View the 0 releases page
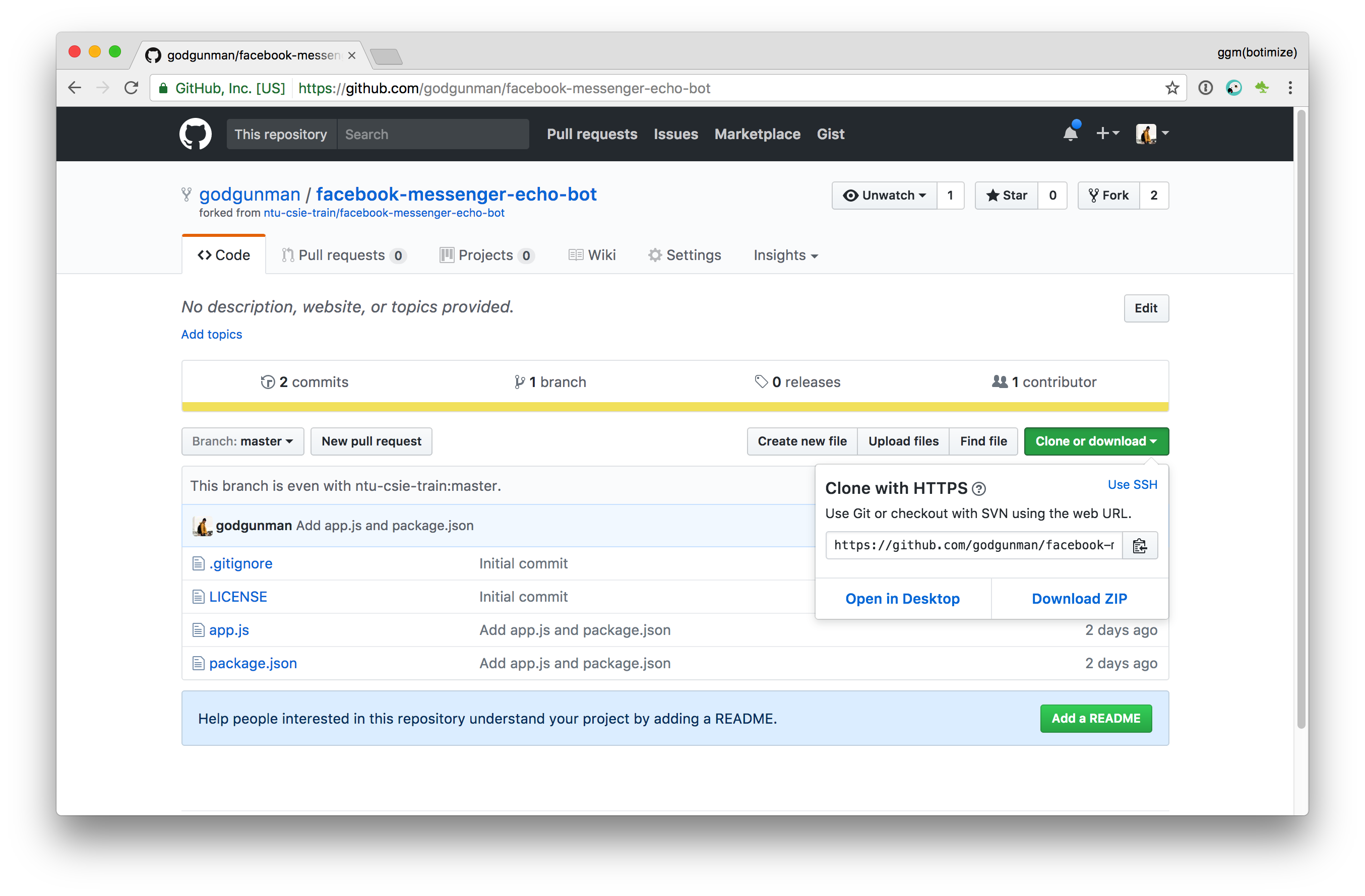Viewport: 1365px width, 896px height. click(x=797, y=382)
